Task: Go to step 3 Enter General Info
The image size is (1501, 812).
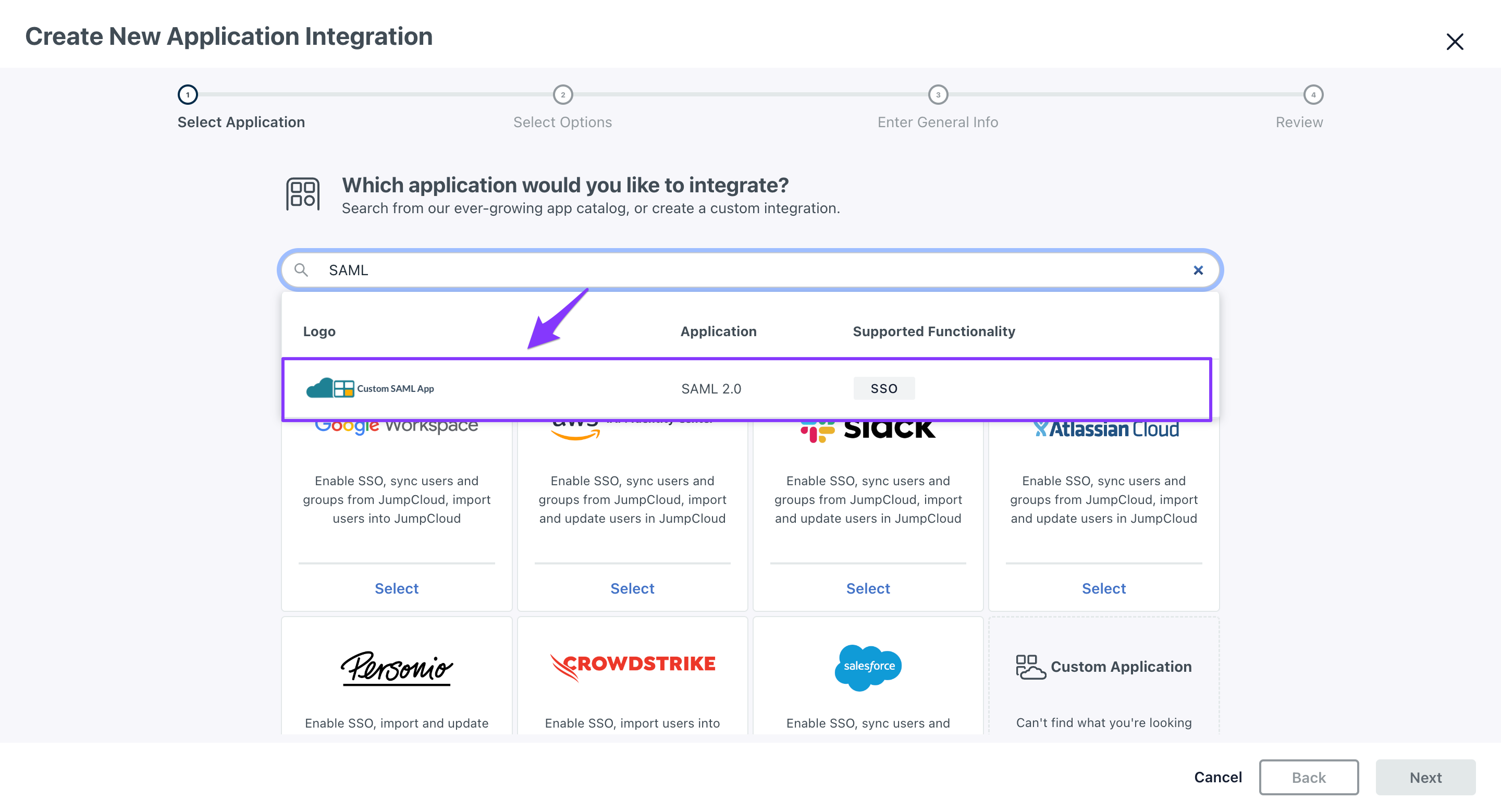Action: pos(938,95)
